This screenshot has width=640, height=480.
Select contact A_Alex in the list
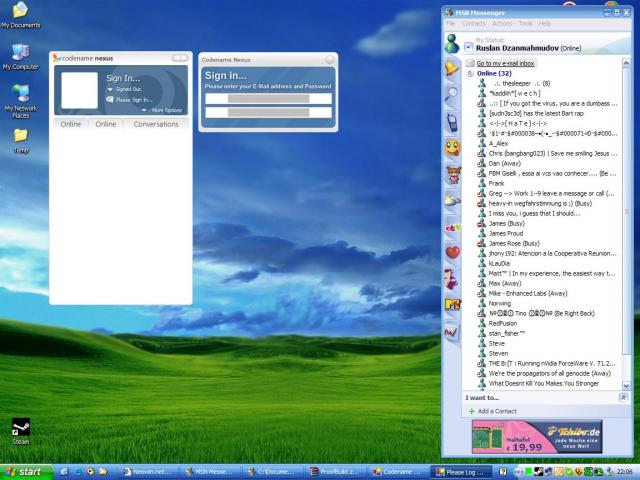point(498,143)
